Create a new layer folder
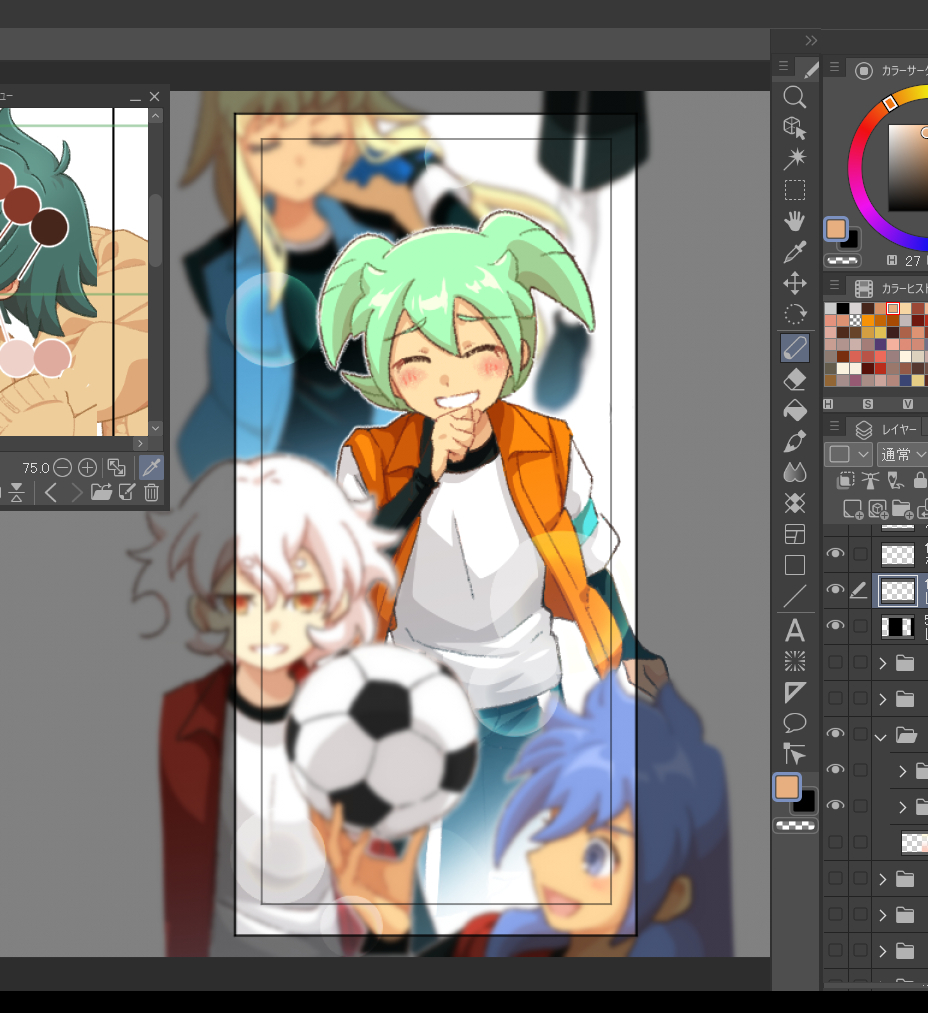 (x=902, y=509)
